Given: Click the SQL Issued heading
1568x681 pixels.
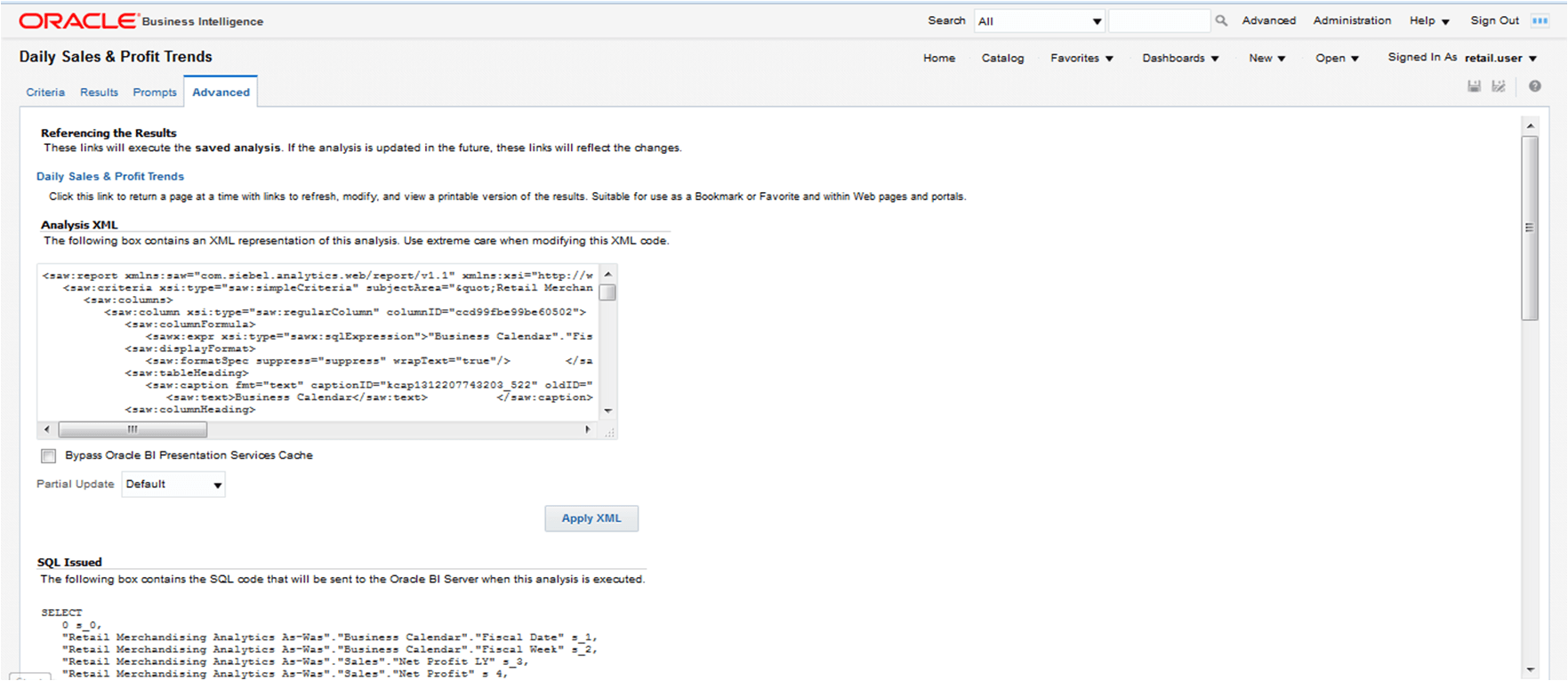Looking at the screenshot, I should (x=69, y=563).
